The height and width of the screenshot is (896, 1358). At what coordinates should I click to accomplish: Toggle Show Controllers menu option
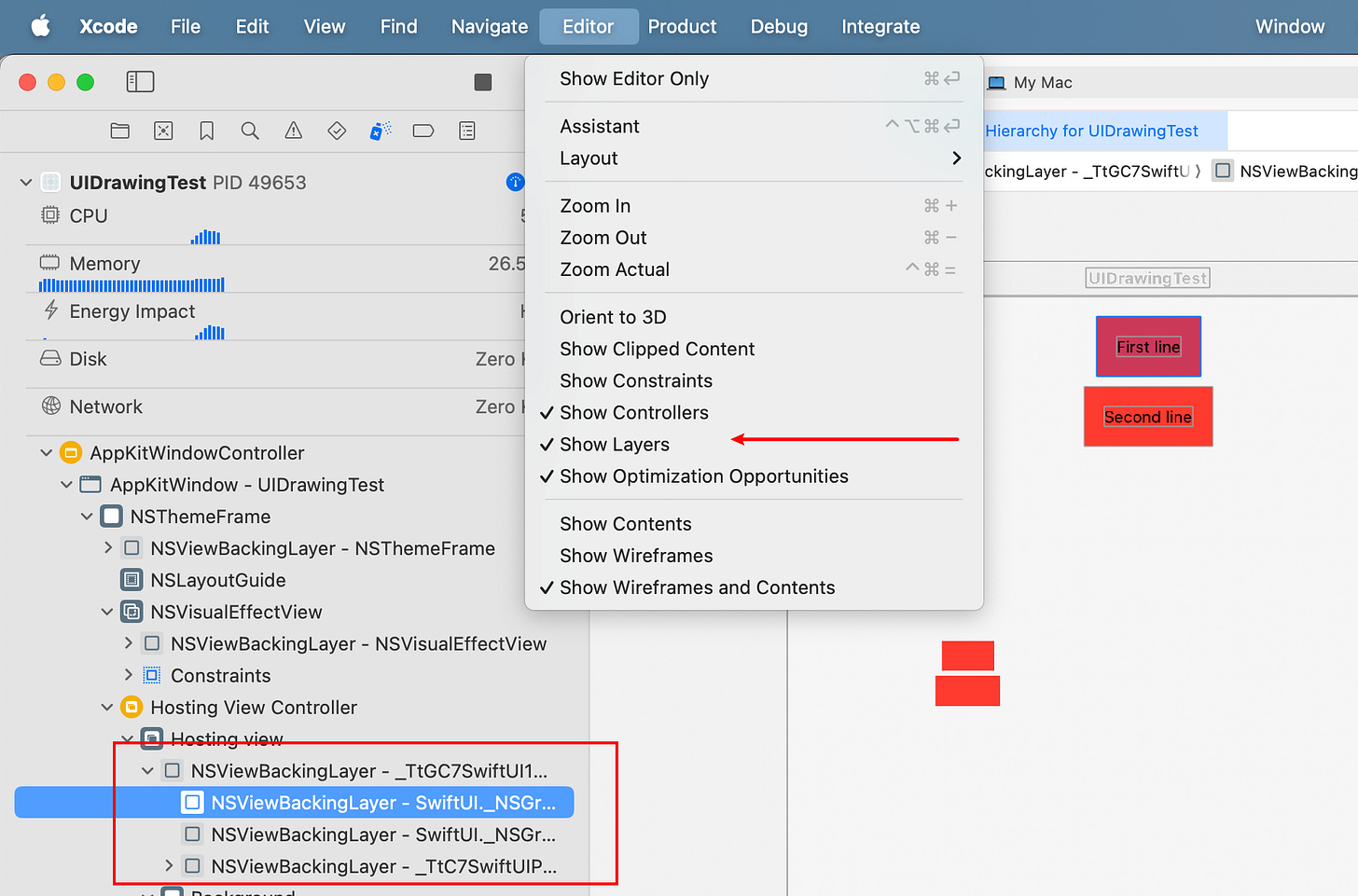click(x=754, y=412)
